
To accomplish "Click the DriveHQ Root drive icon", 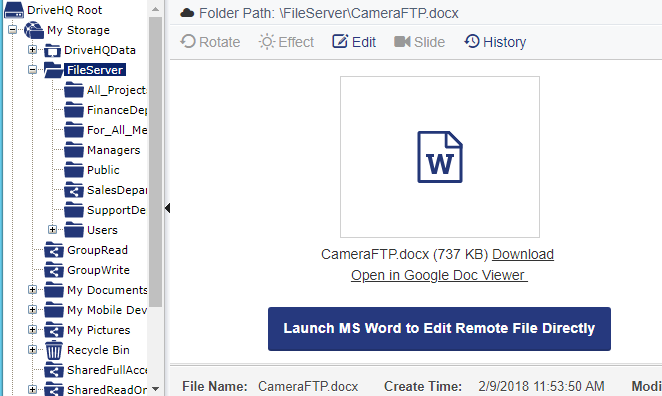I will tap(14, 10).
